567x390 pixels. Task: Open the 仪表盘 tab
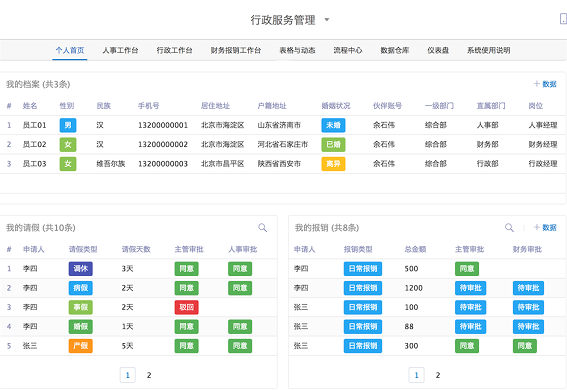point(438,50)
